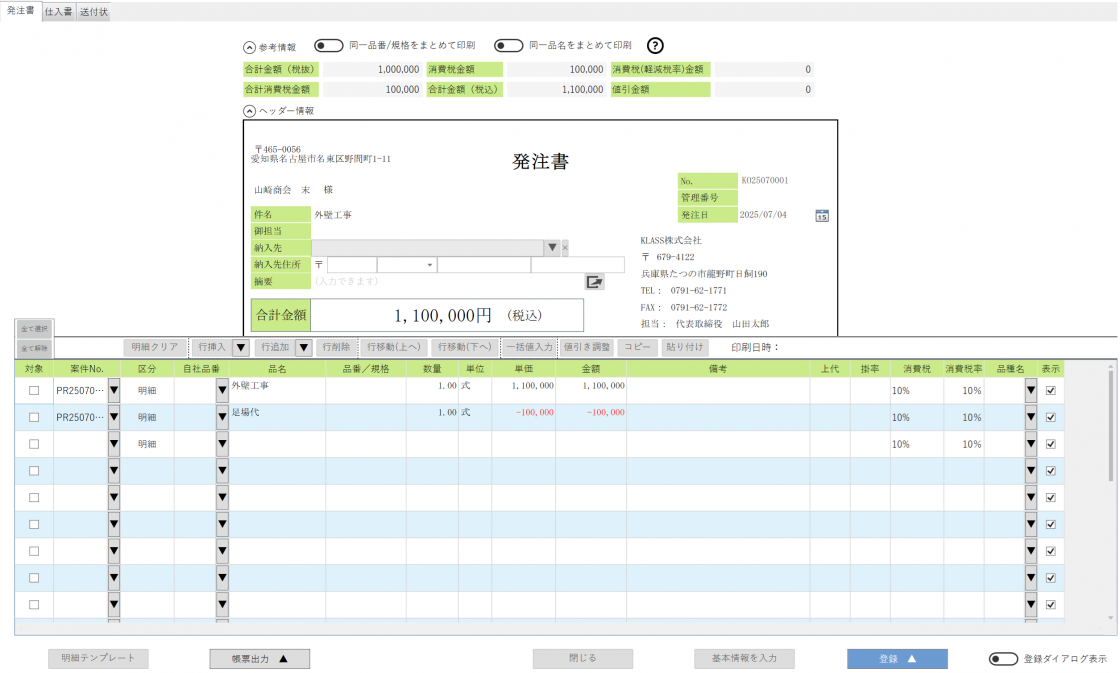Image resolution: width=1120 pixels, height=673 pixels.
Task: Click the 備考 cell of the 外壁工事 row
Action: click(717, 390)
